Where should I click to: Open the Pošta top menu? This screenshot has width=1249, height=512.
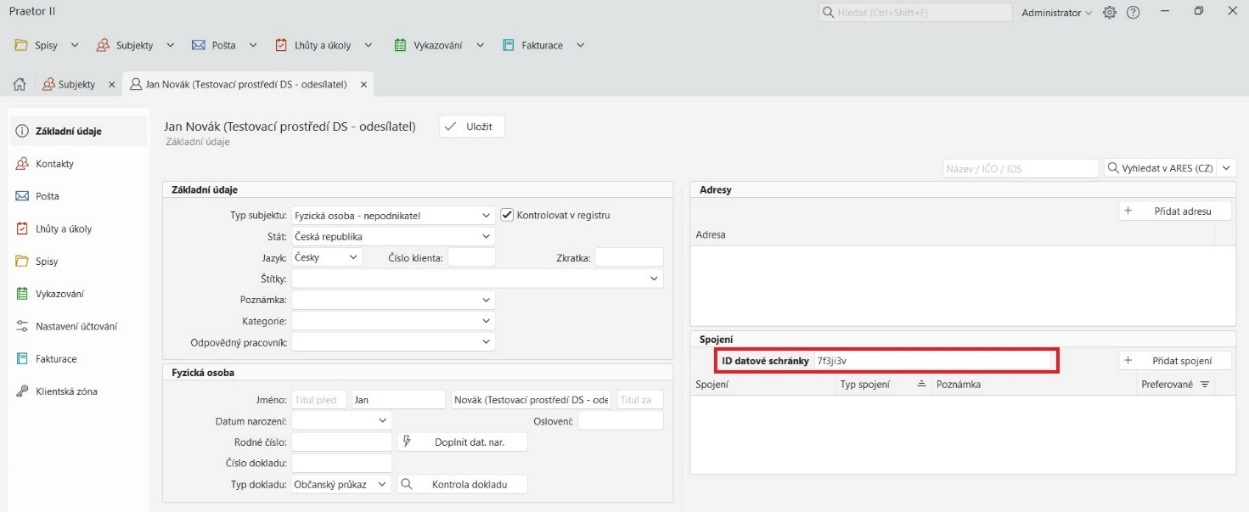[224, 45]
